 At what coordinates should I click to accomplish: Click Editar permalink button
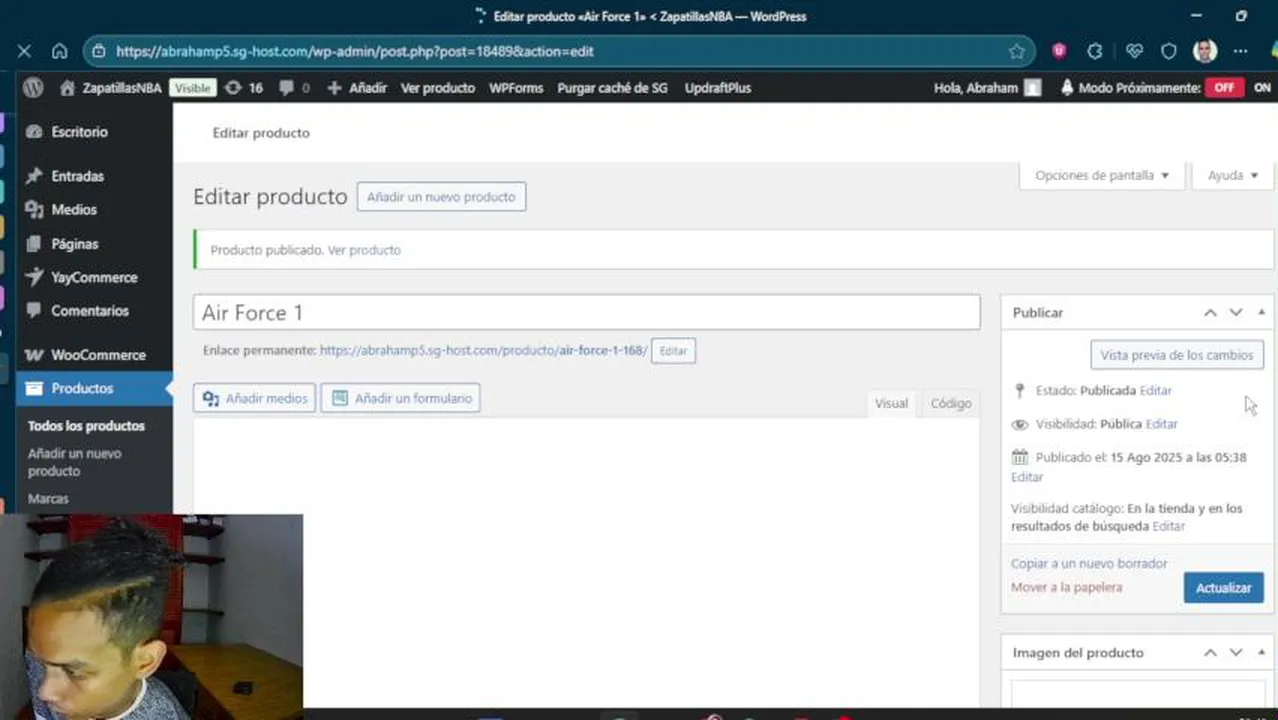coord(673,351)
